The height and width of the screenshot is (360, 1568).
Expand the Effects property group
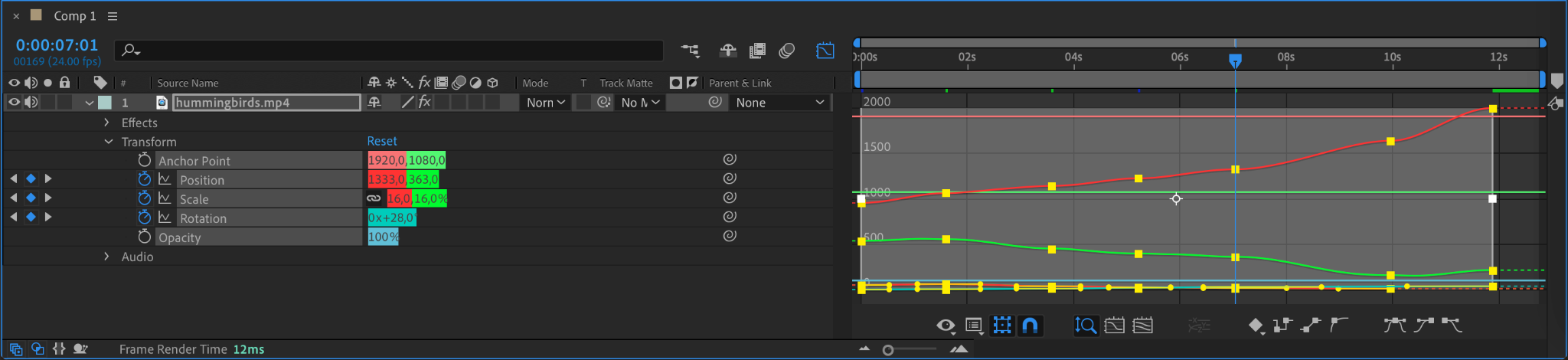106,123
